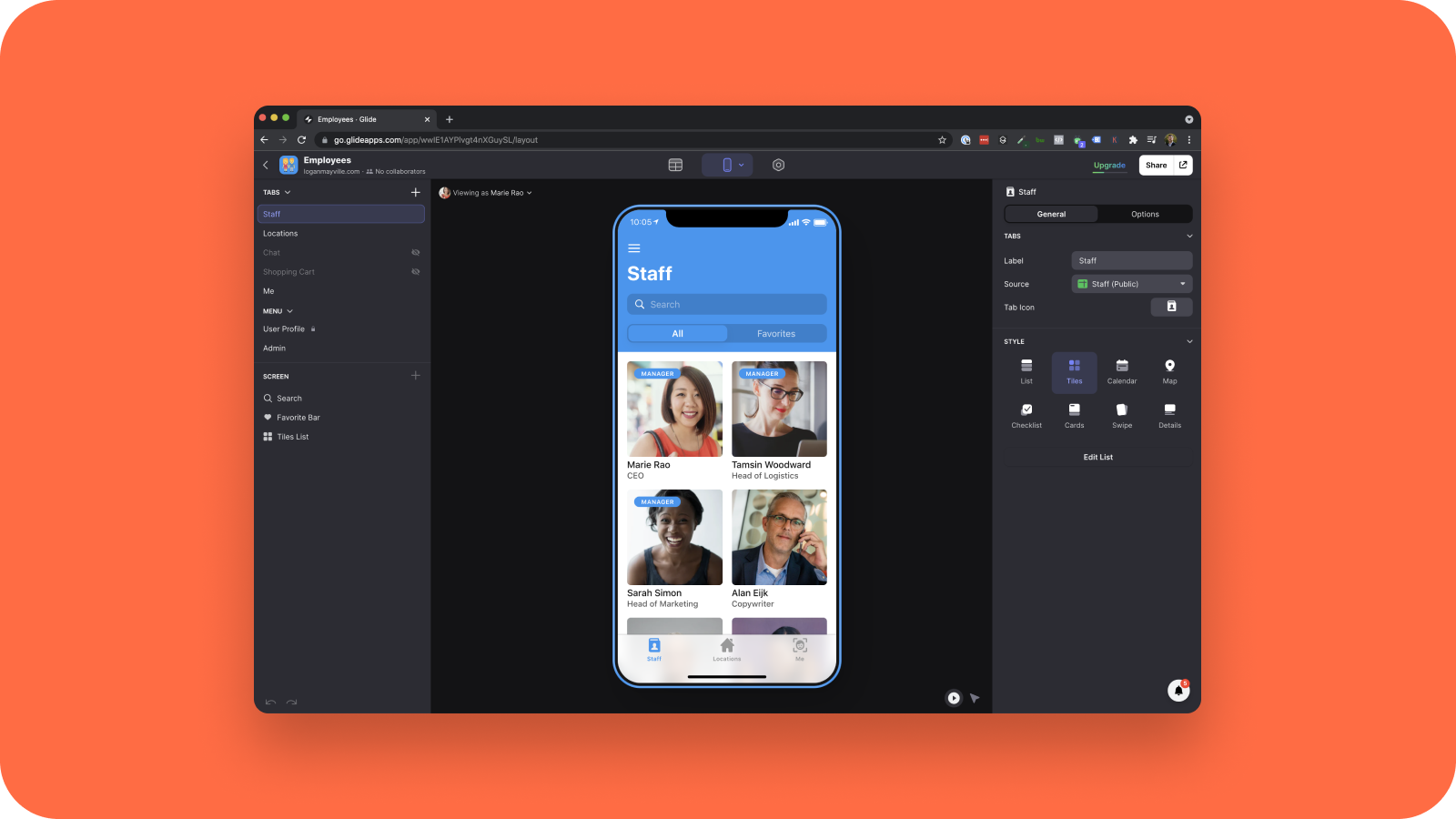Click the Edit List button
Viewport: 1456px width, 819px height.
[x=1097, y=457]
